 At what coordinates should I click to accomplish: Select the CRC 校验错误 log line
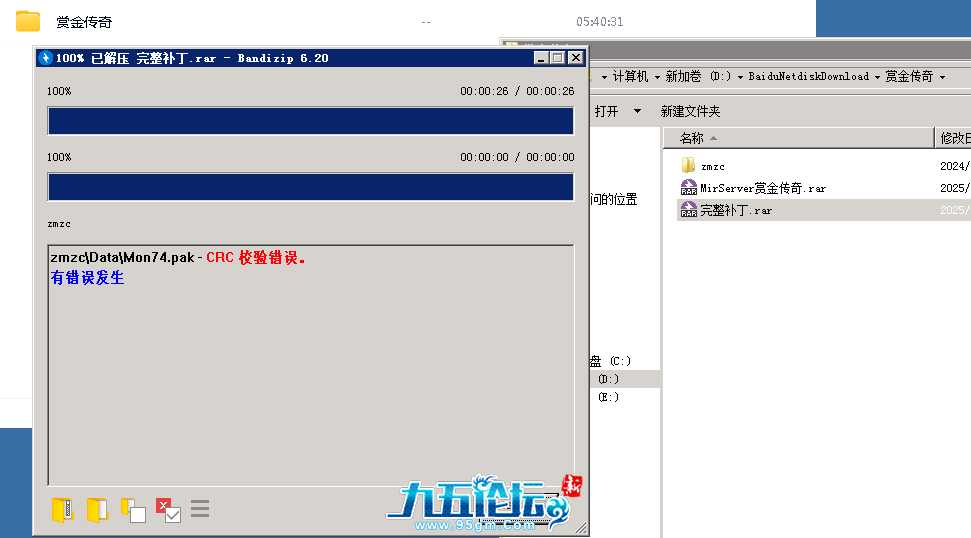(178, 258)
